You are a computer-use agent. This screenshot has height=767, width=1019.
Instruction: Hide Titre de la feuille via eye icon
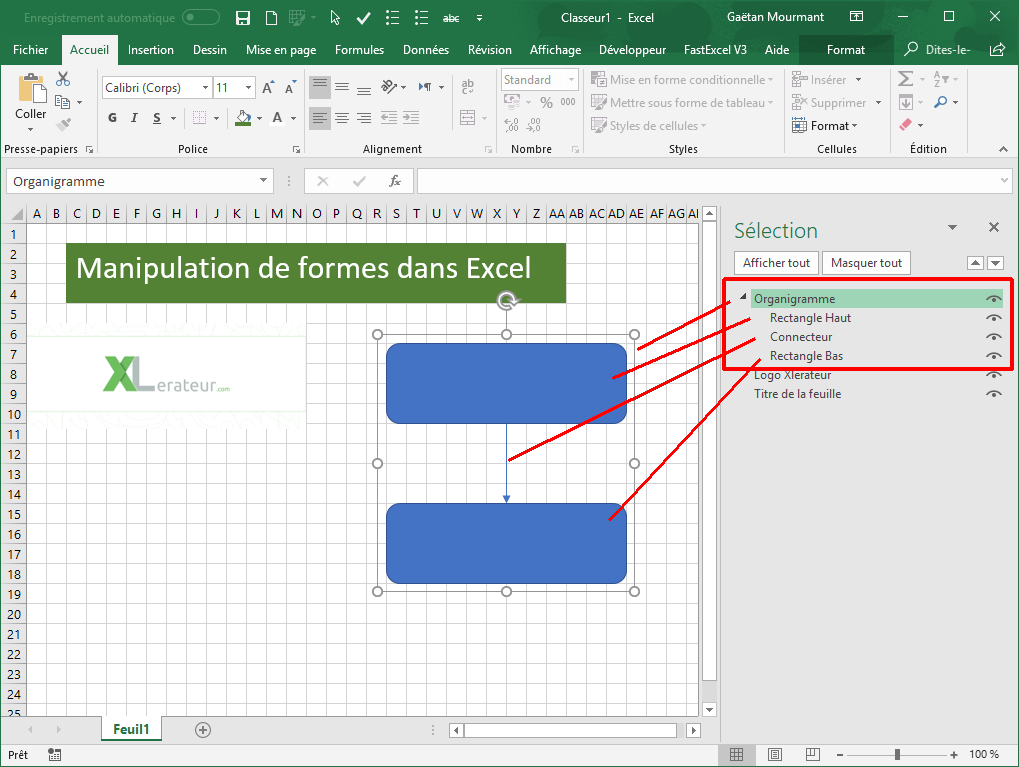coord(993,394)
